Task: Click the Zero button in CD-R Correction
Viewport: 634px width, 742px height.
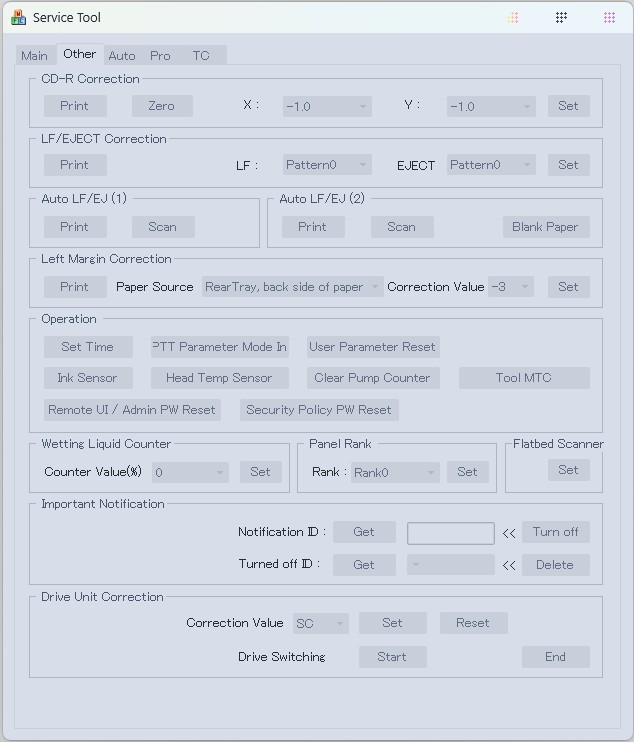Action: [162, 106]
